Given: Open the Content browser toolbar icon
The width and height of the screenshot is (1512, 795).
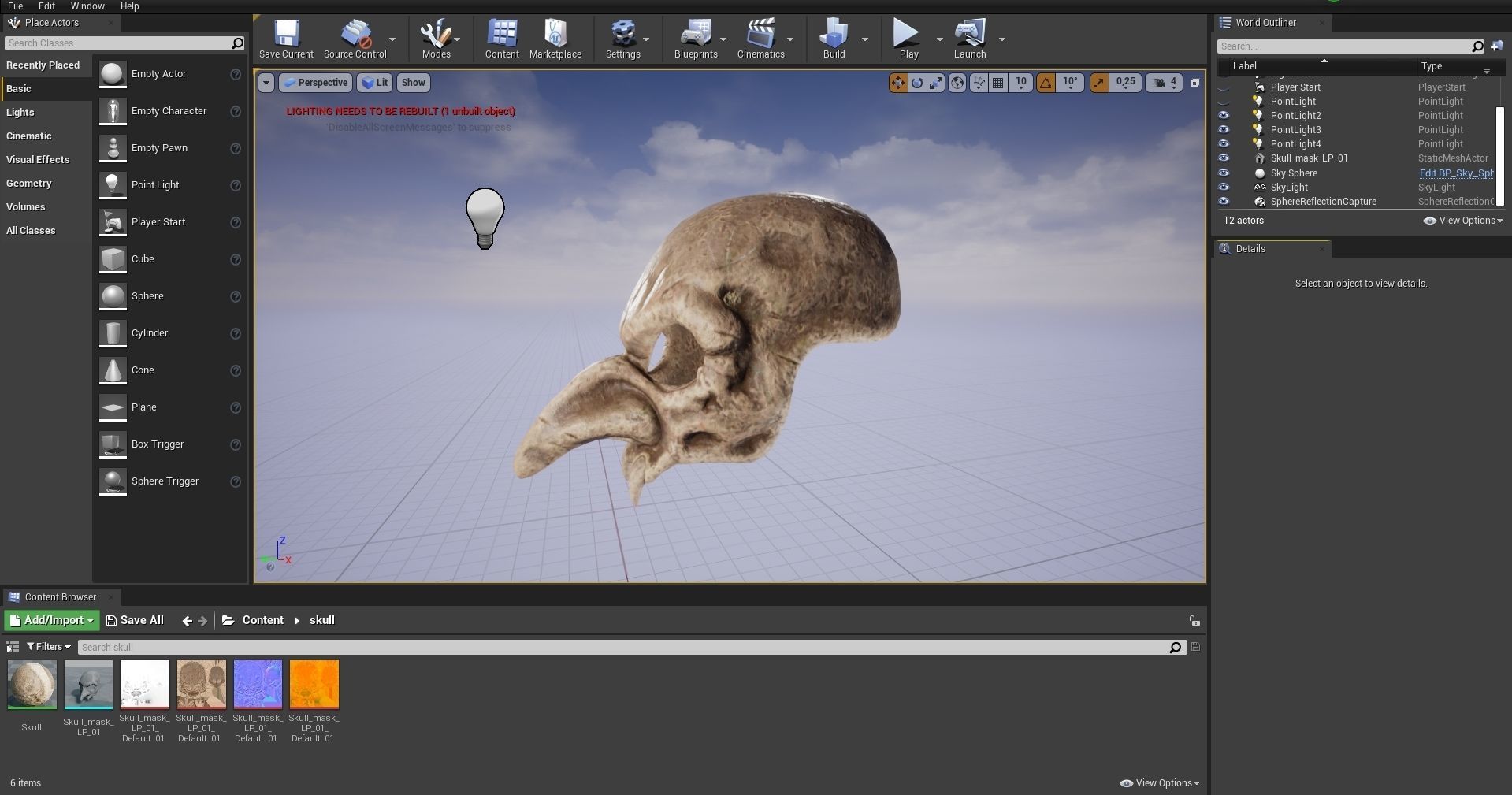Looking at the screenshot, I should click(x=502, y=34).
